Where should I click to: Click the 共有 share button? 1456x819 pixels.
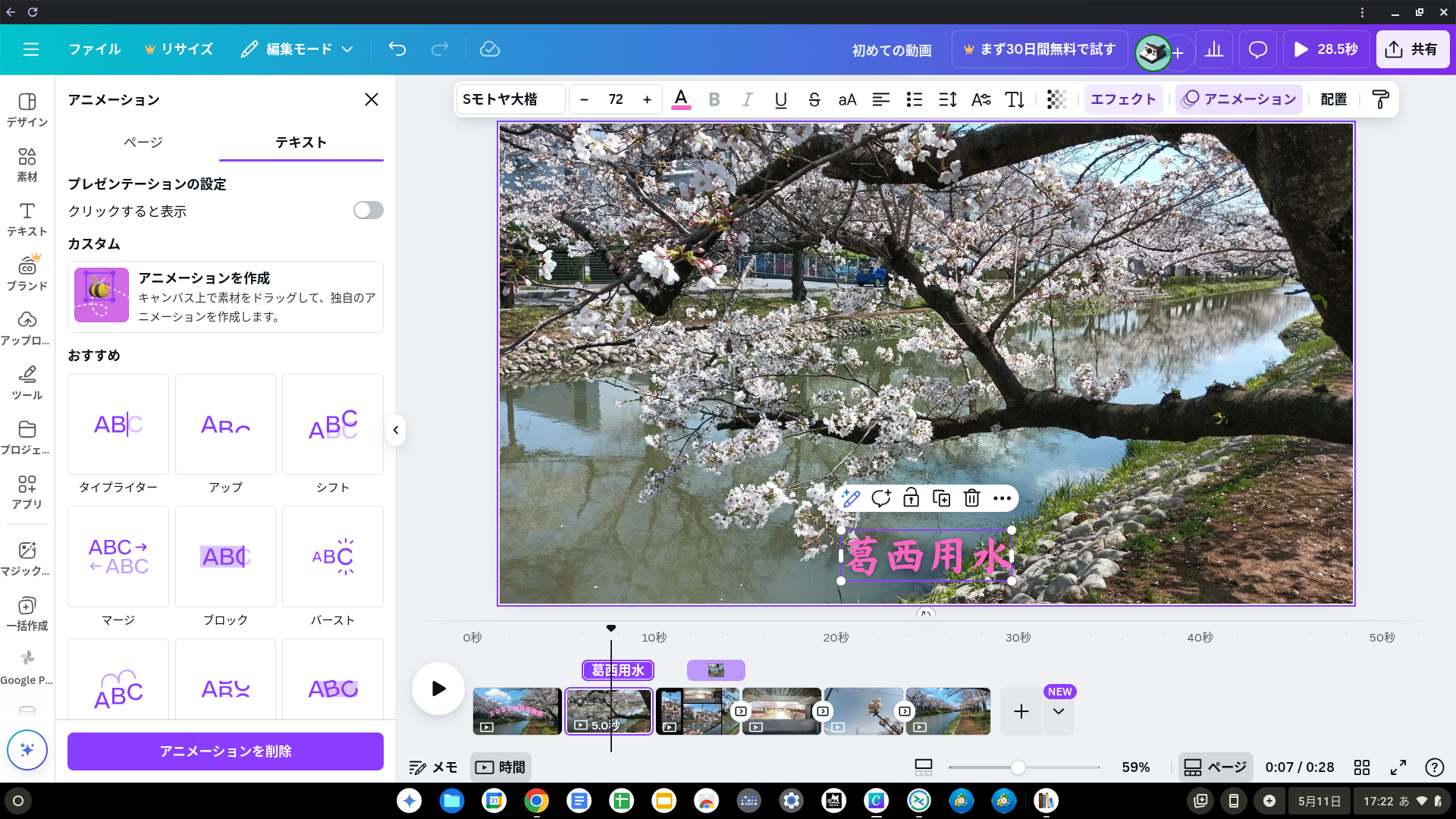[x=1411, y=49]
